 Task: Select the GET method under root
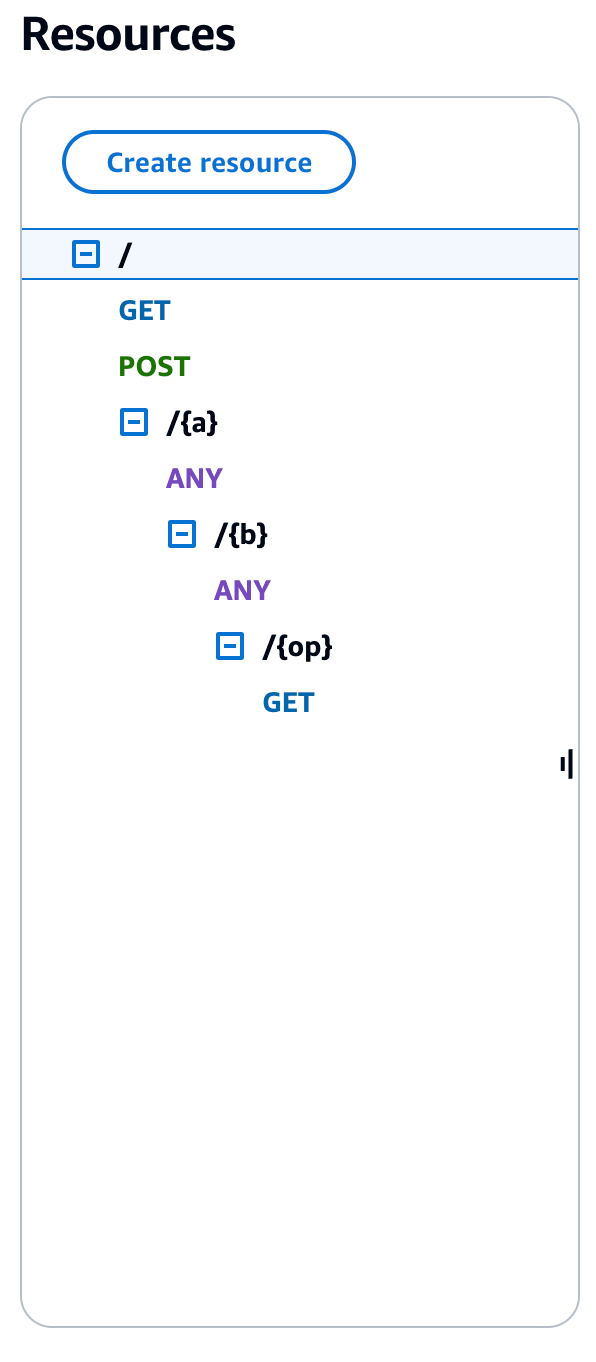coord(143,310)
